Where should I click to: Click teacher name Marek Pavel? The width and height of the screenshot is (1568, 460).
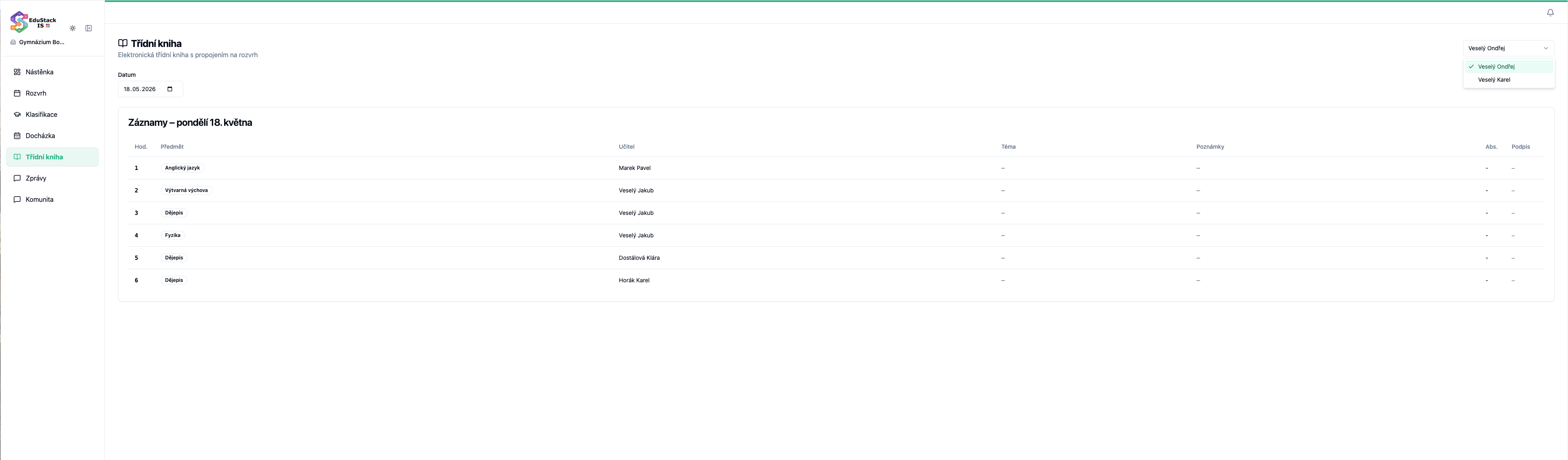click(x=634, y=168)
